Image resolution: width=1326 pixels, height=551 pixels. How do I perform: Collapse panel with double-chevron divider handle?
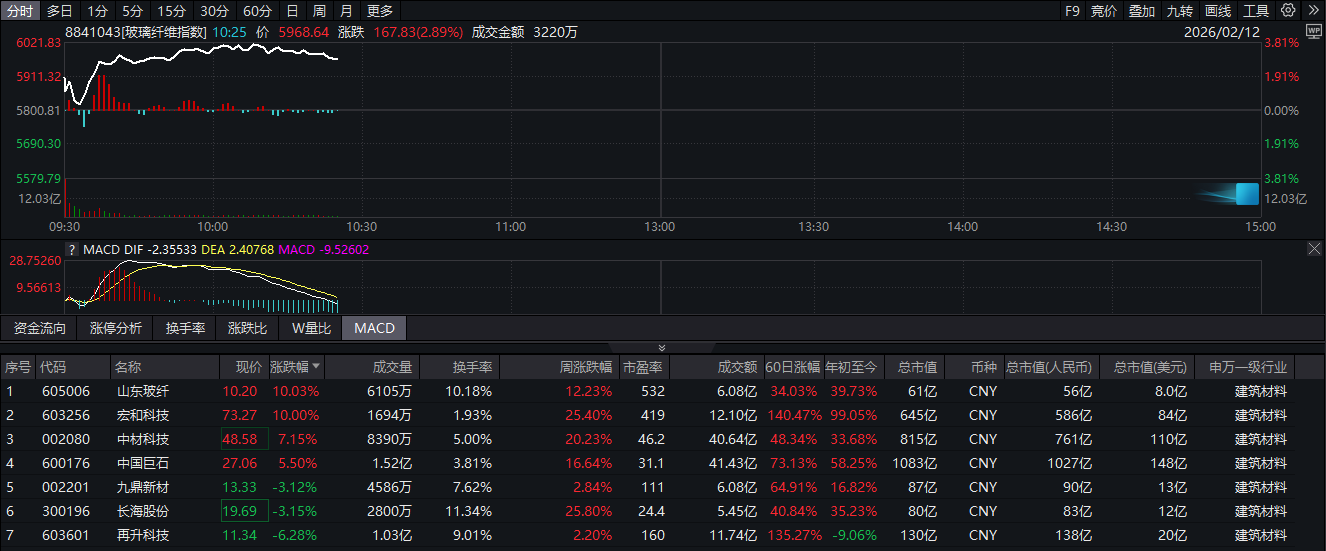click(x=661, y=348)
